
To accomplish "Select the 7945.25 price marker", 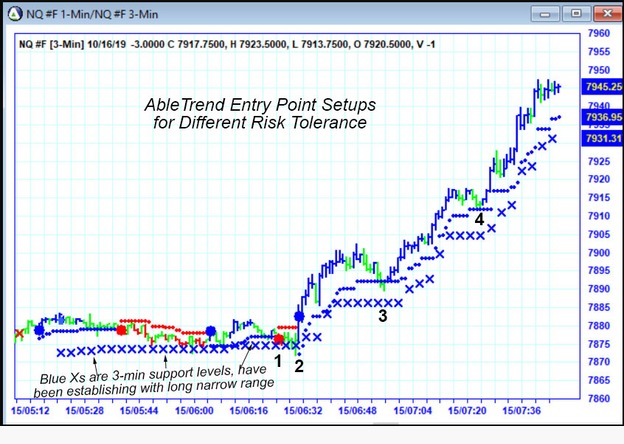I will [x=602, y=87].
